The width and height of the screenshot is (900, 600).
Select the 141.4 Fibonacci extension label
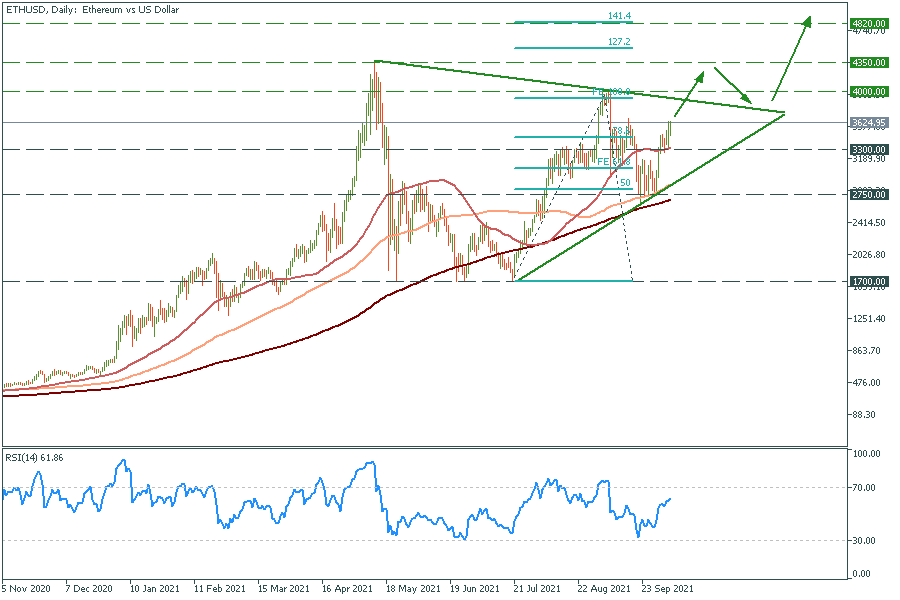pos(619,16)
